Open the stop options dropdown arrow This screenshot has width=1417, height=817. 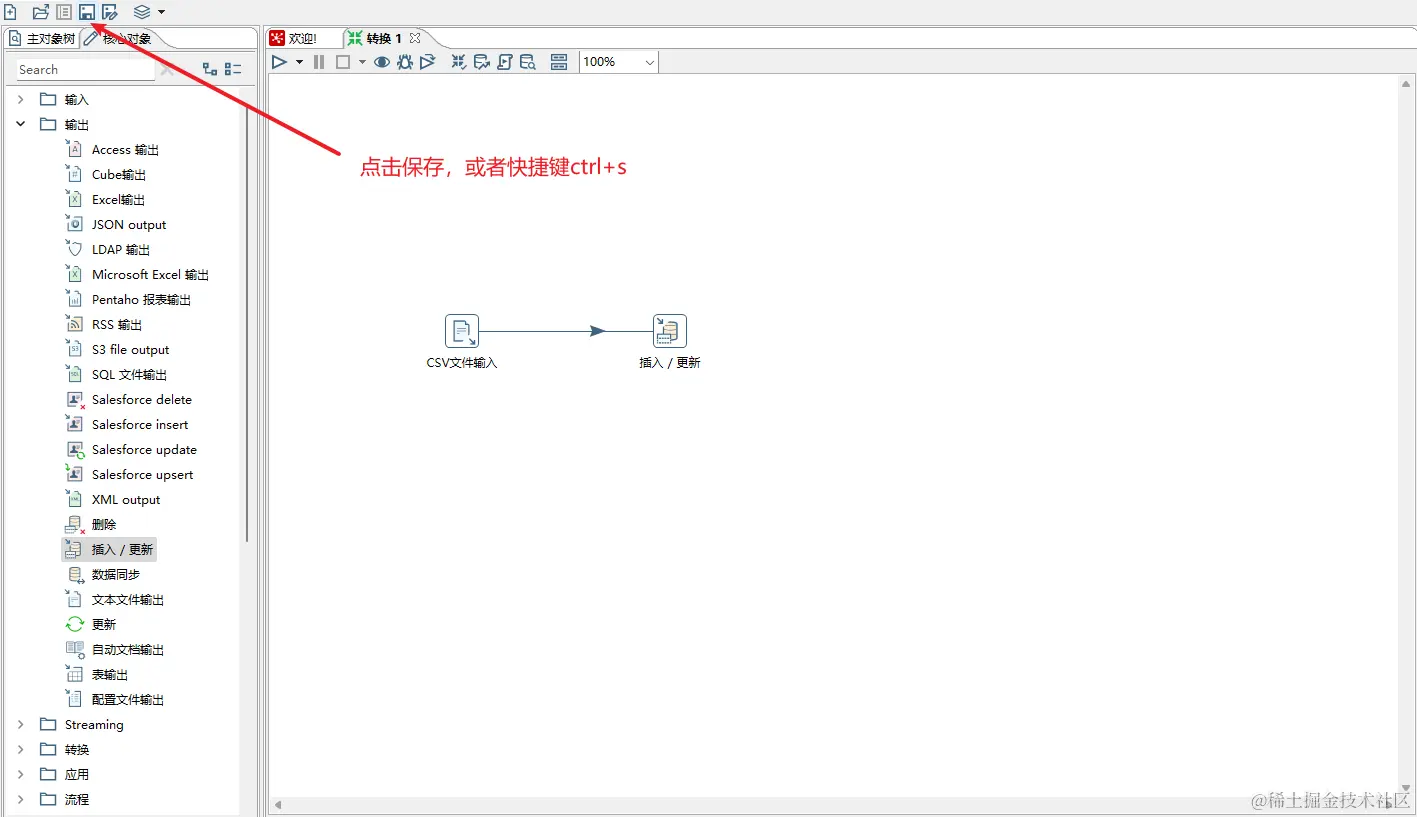[362, 62]
